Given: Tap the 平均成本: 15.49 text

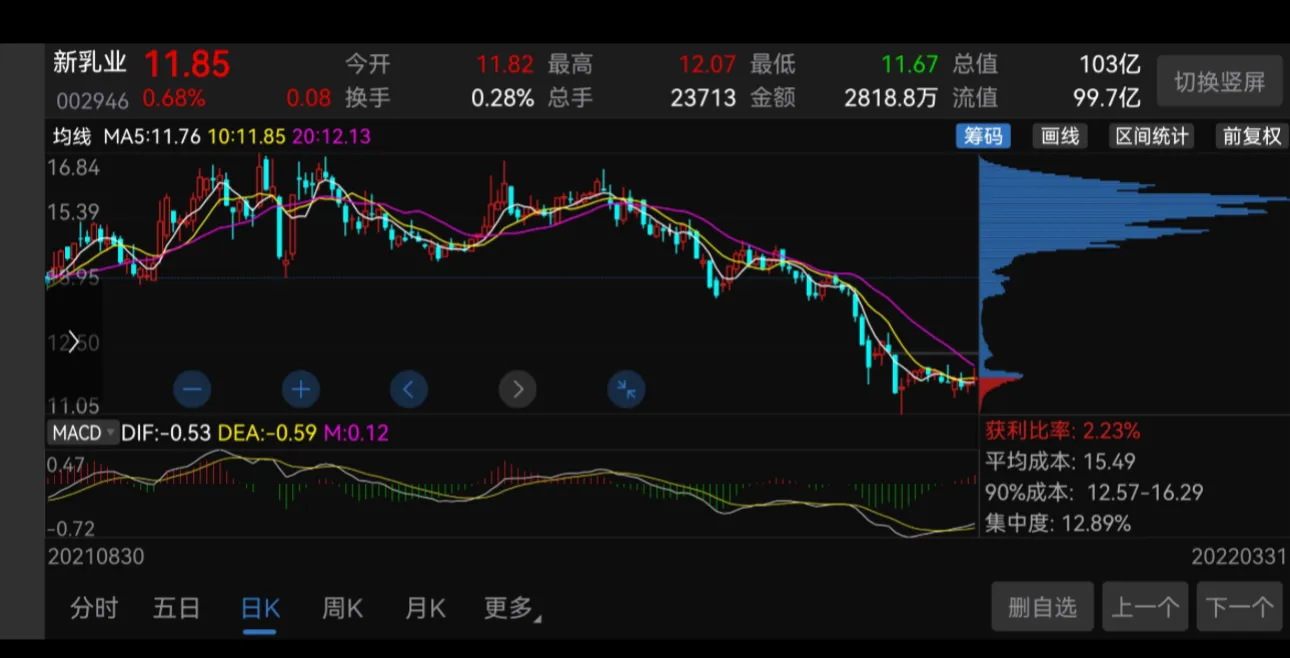Looking at the screenshot, I should tap(1060, 462).
